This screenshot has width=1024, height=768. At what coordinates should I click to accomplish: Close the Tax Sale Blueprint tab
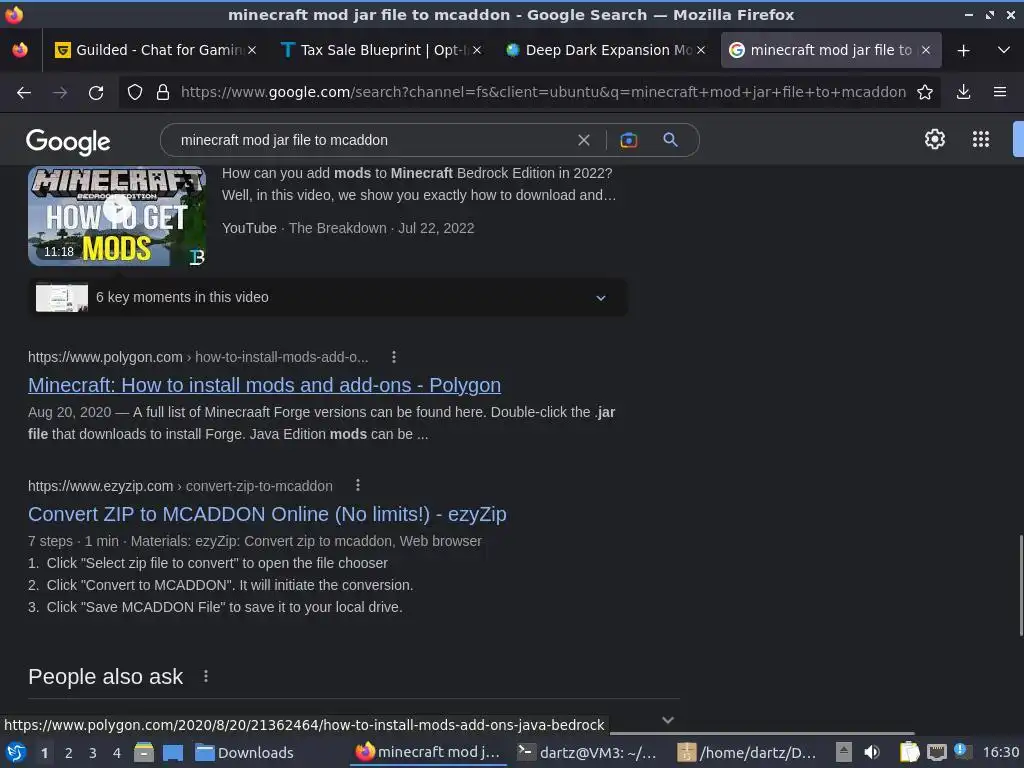477,50
